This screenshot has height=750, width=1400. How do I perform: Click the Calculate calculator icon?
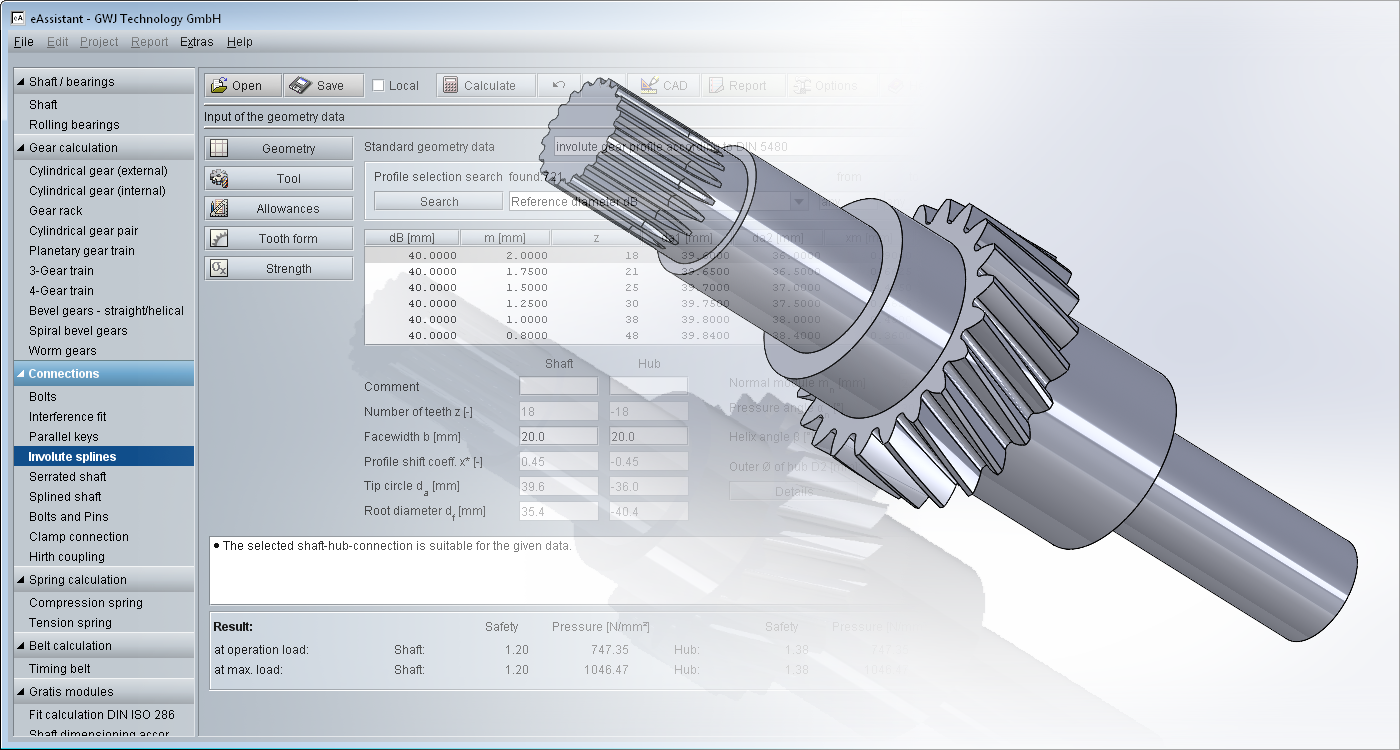click(450, 86)
